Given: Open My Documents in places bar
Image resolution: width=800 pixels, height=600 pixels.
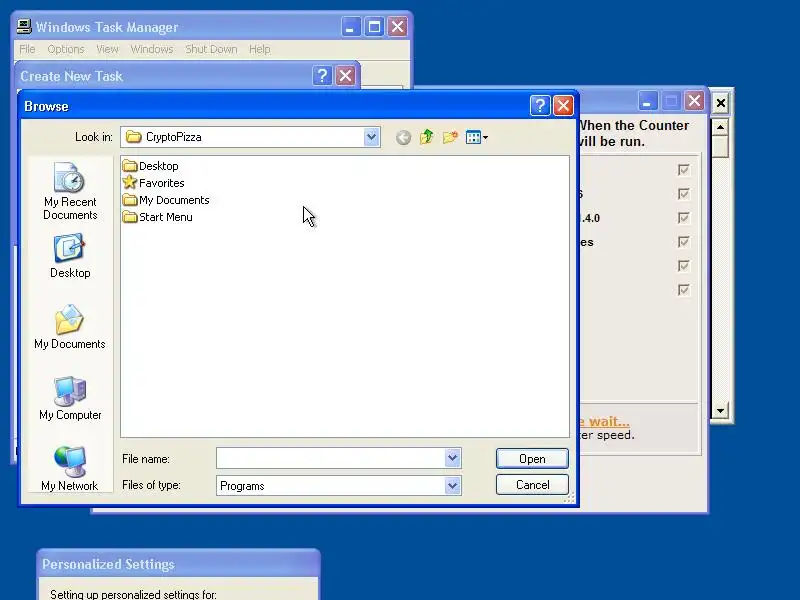Looking at the screenshot, I should pos(70,327).
